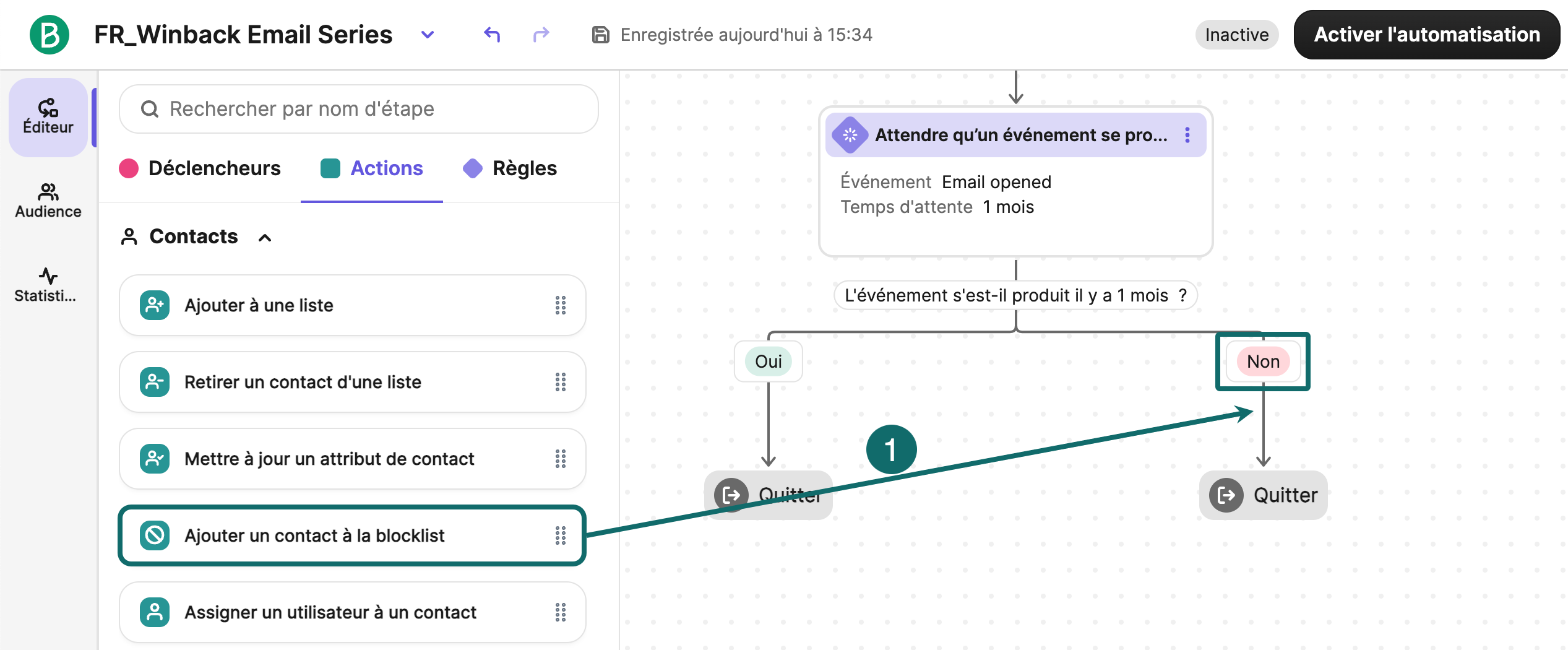Select the Oui branch label
This screenshot has width=1568, height=650.
point(768,361)
